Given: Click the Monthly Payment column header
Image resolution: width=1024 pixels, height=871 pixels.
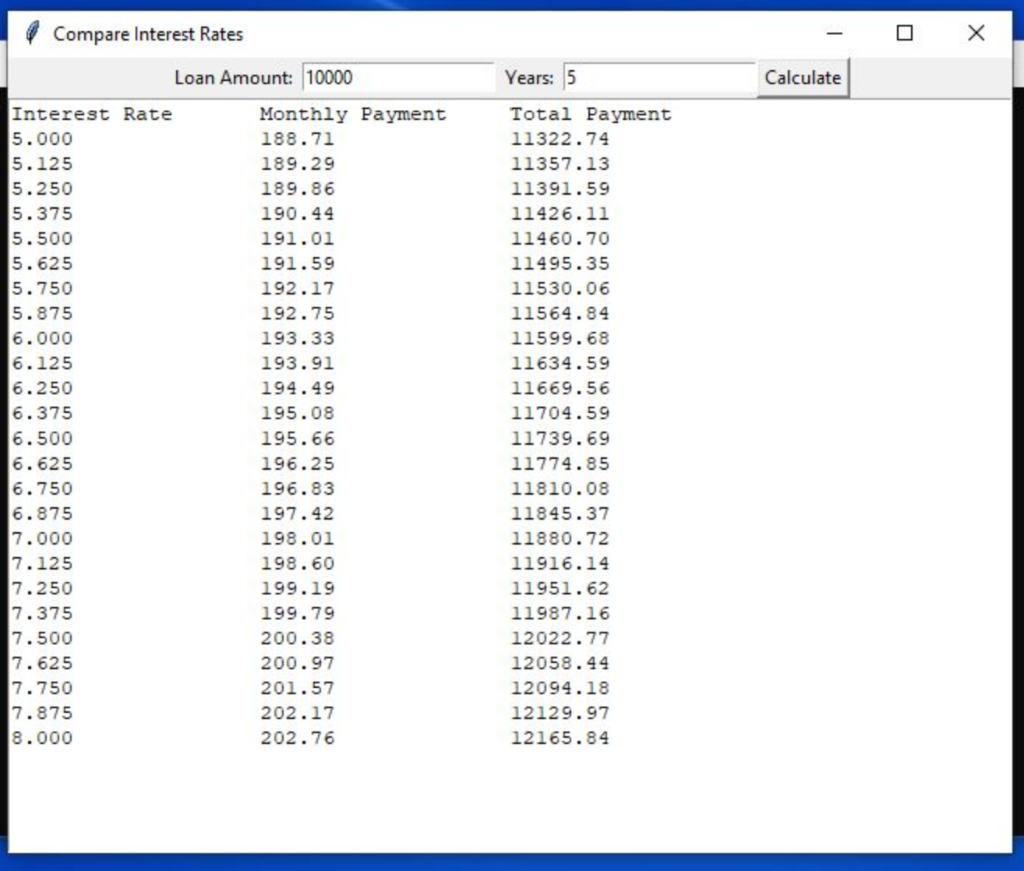Looking at the screenshot, I should pyautogui.click(x=352, y=114).
